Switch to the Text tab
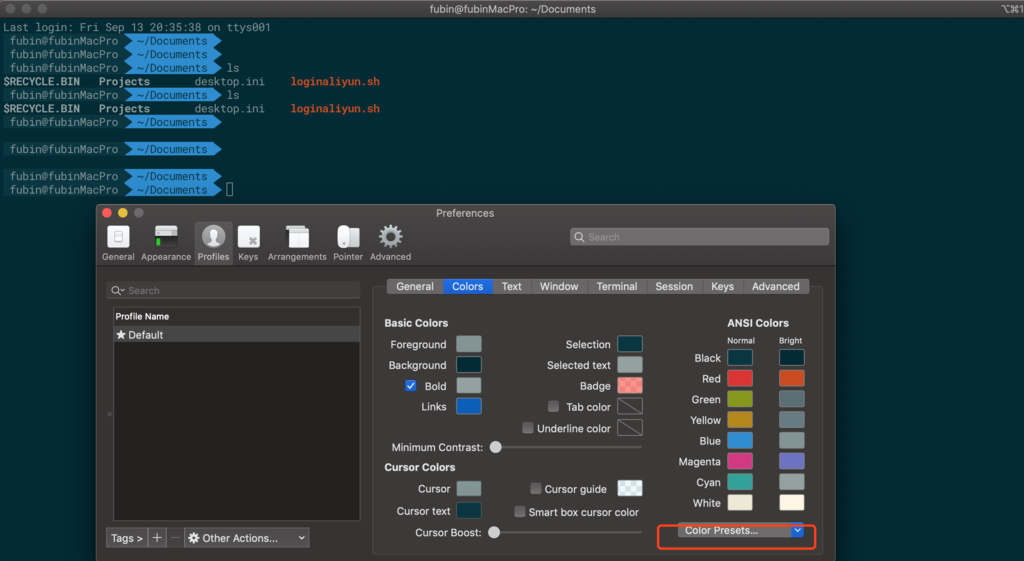This screenshot has height=561, width=1024. click(x=511, y=286)
